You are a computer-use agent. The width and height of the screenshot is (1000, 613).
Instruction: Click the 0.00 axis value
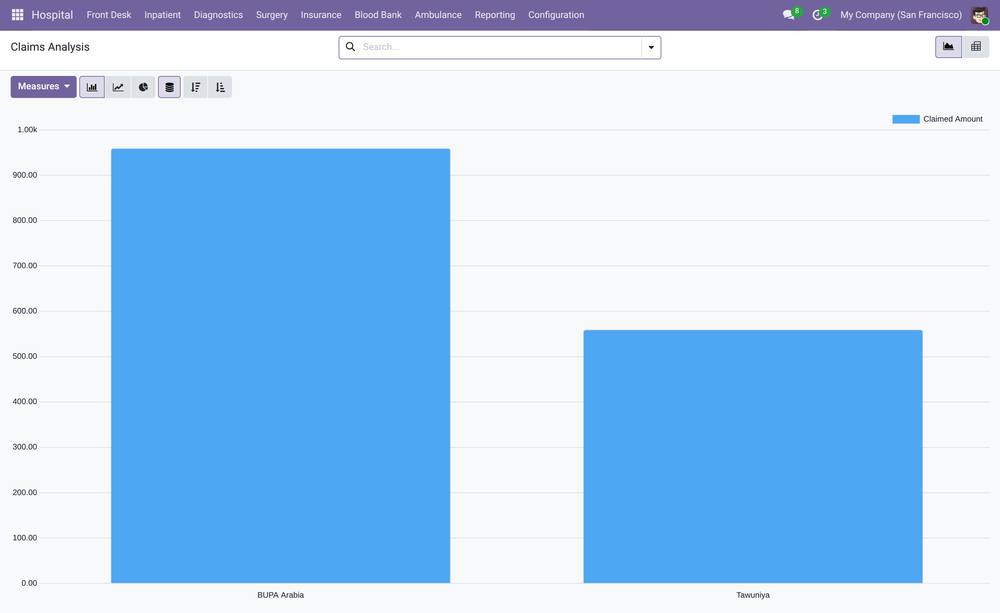(x=29, y=583)
